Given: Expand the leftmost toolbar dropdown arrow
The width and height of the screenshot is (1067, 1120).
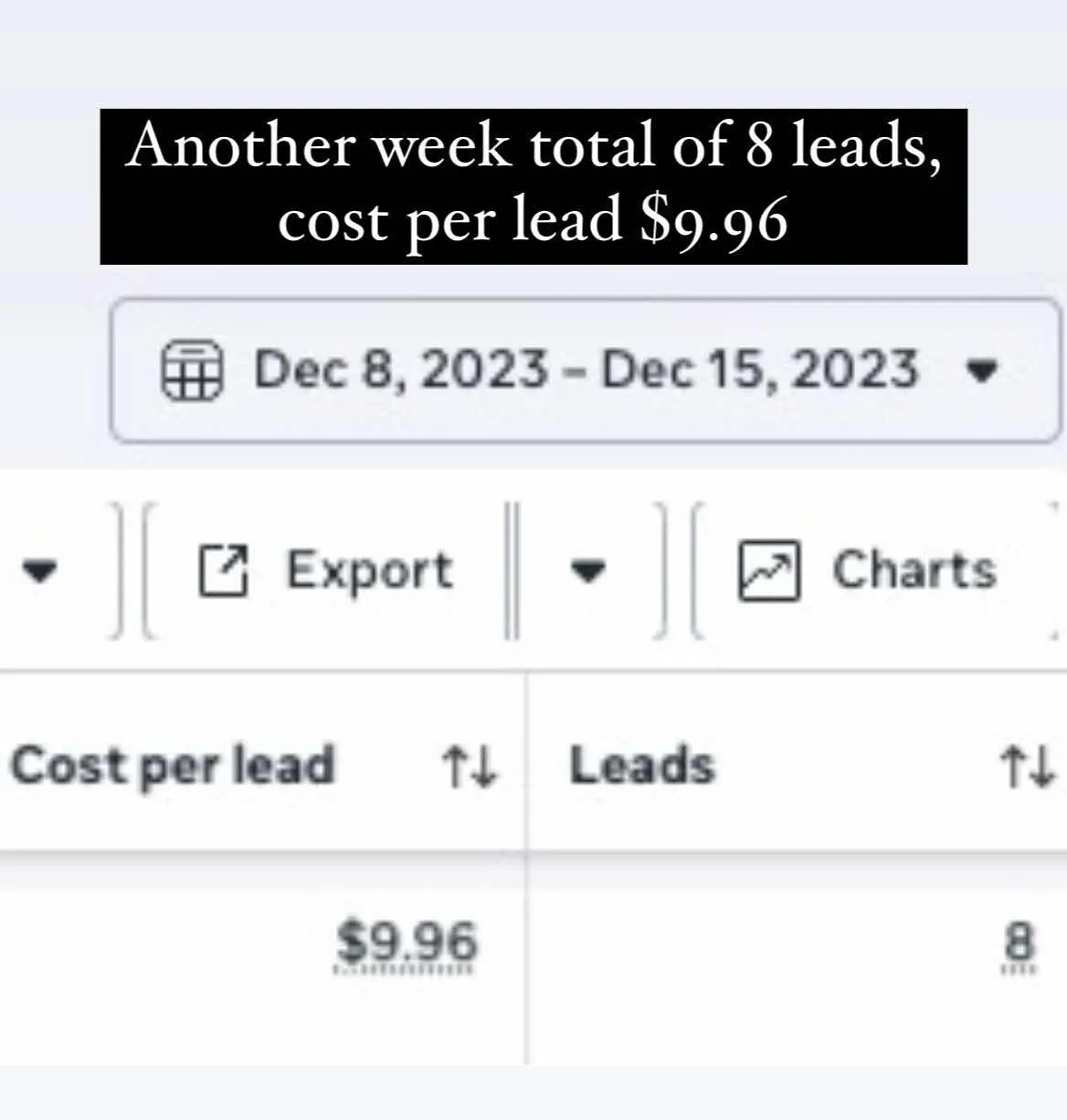Looking at the screenshot, I should pos(39,572).
